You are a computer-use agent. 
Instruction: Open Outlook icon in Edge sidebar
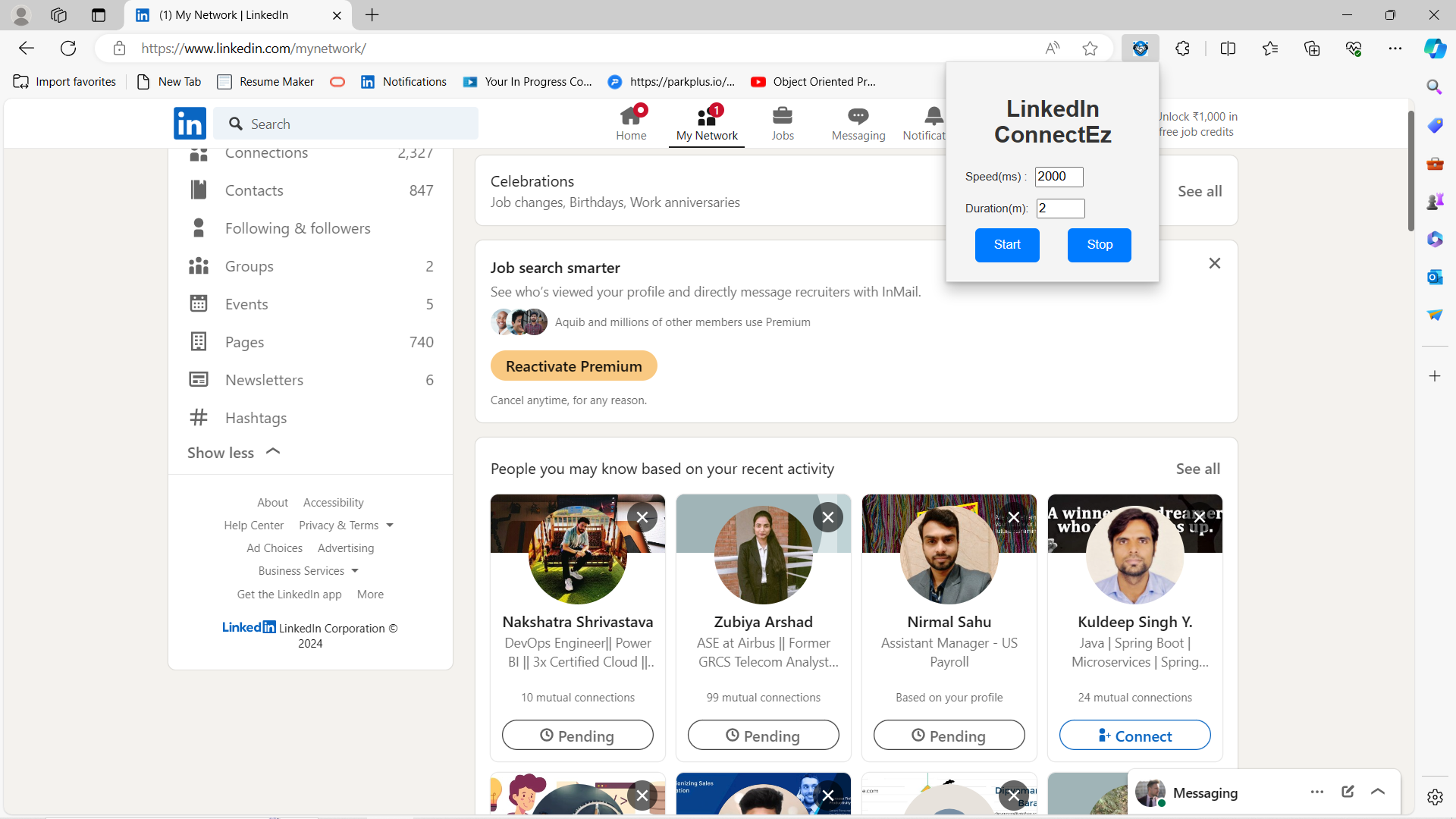[1434, 277]
